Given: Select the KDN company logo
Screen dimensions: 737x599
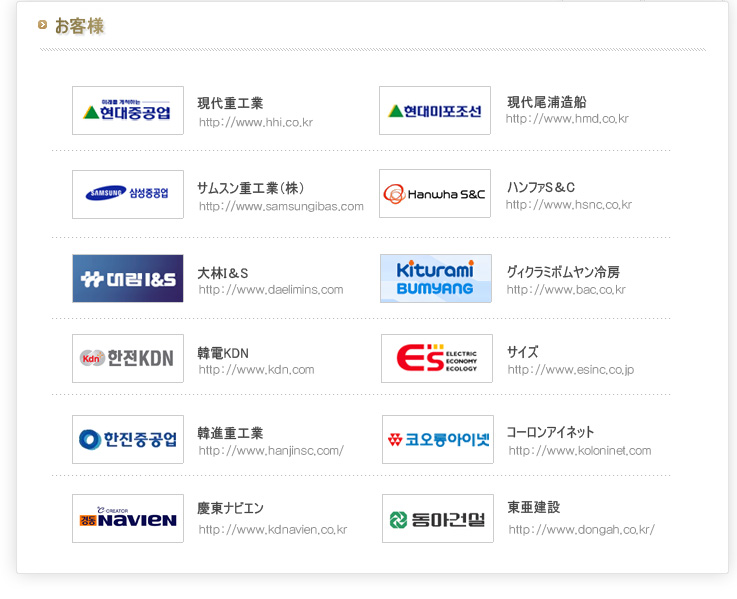Looking at the screenshot, I should (x=128, y=358).
